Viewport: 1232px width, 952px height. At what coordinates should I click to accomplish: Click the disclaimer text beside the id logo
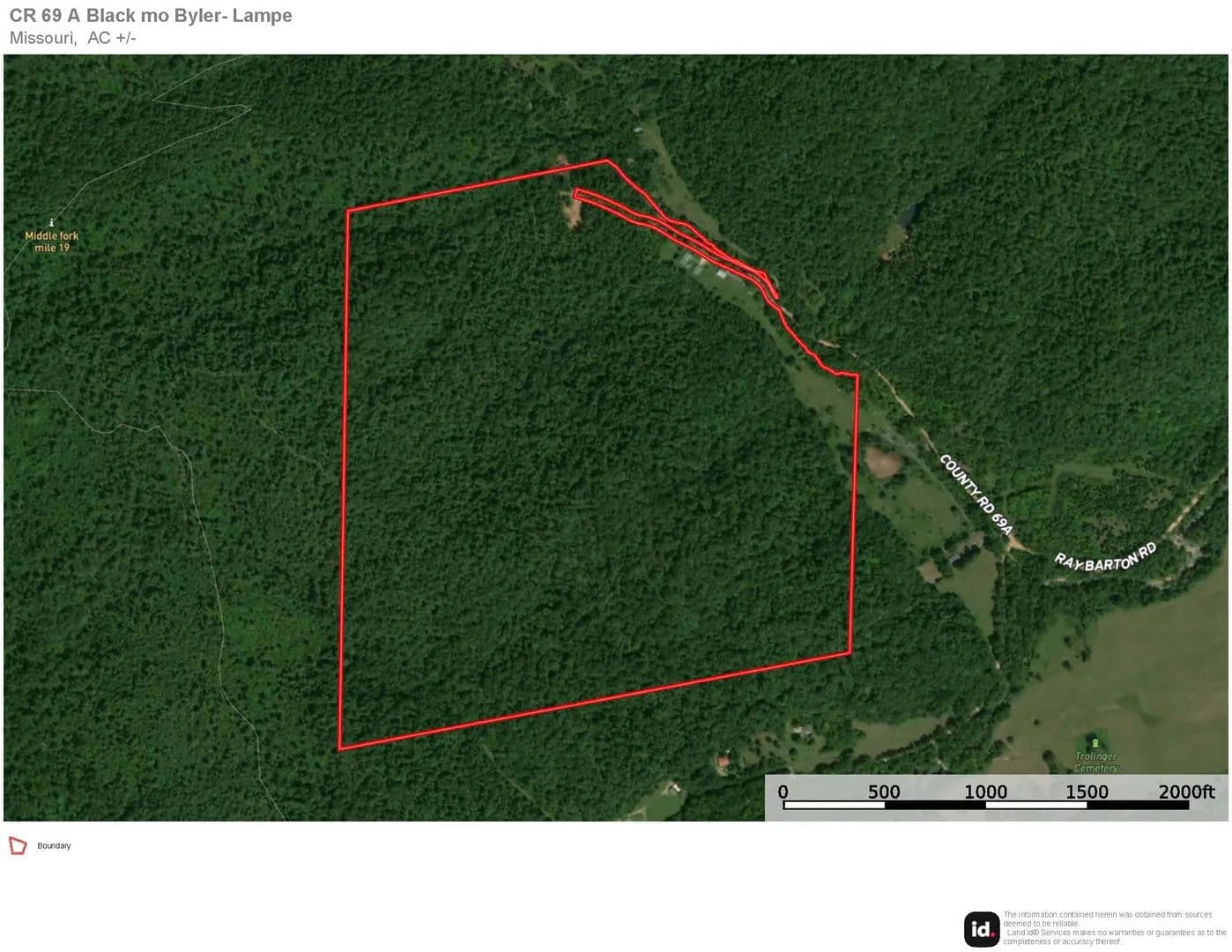[x=1114, y=928]
